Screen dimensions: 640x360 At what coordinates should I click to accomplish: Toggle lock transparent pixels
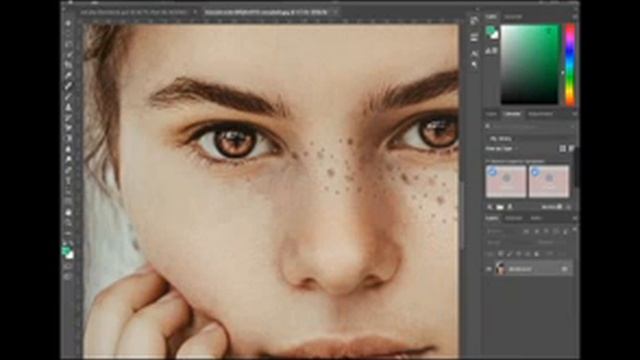coord(501,254)
